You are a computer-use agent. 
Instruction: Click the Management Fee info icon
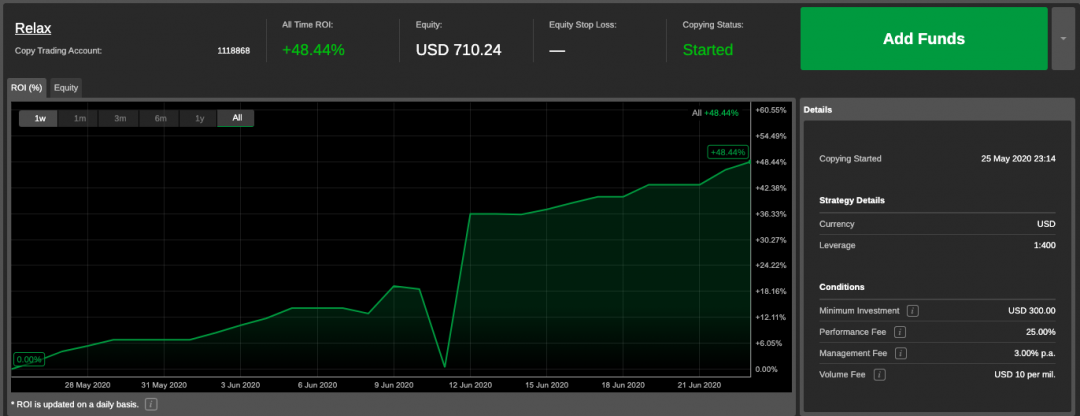click(901, 353)
